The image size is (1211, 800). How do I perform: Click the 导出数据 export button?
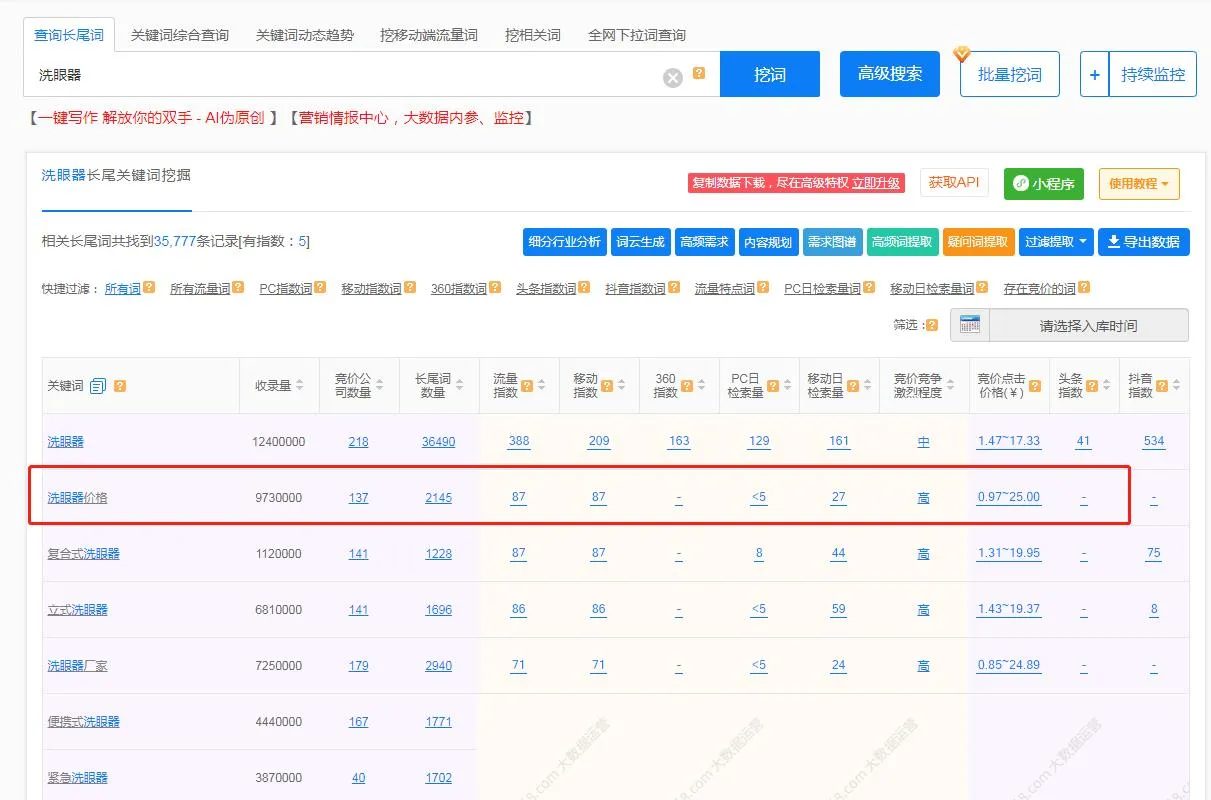click(1143, 242)
